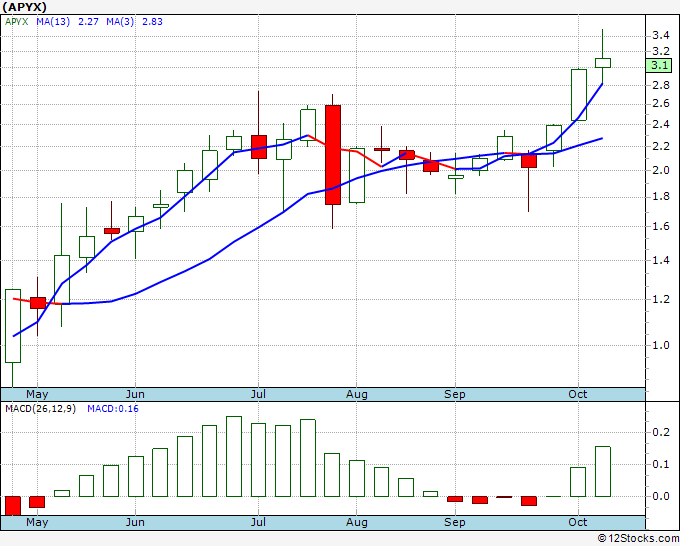680x546 pixels.
Task: Click the 2.0 price axis label
Action: (x=660, y=170)
